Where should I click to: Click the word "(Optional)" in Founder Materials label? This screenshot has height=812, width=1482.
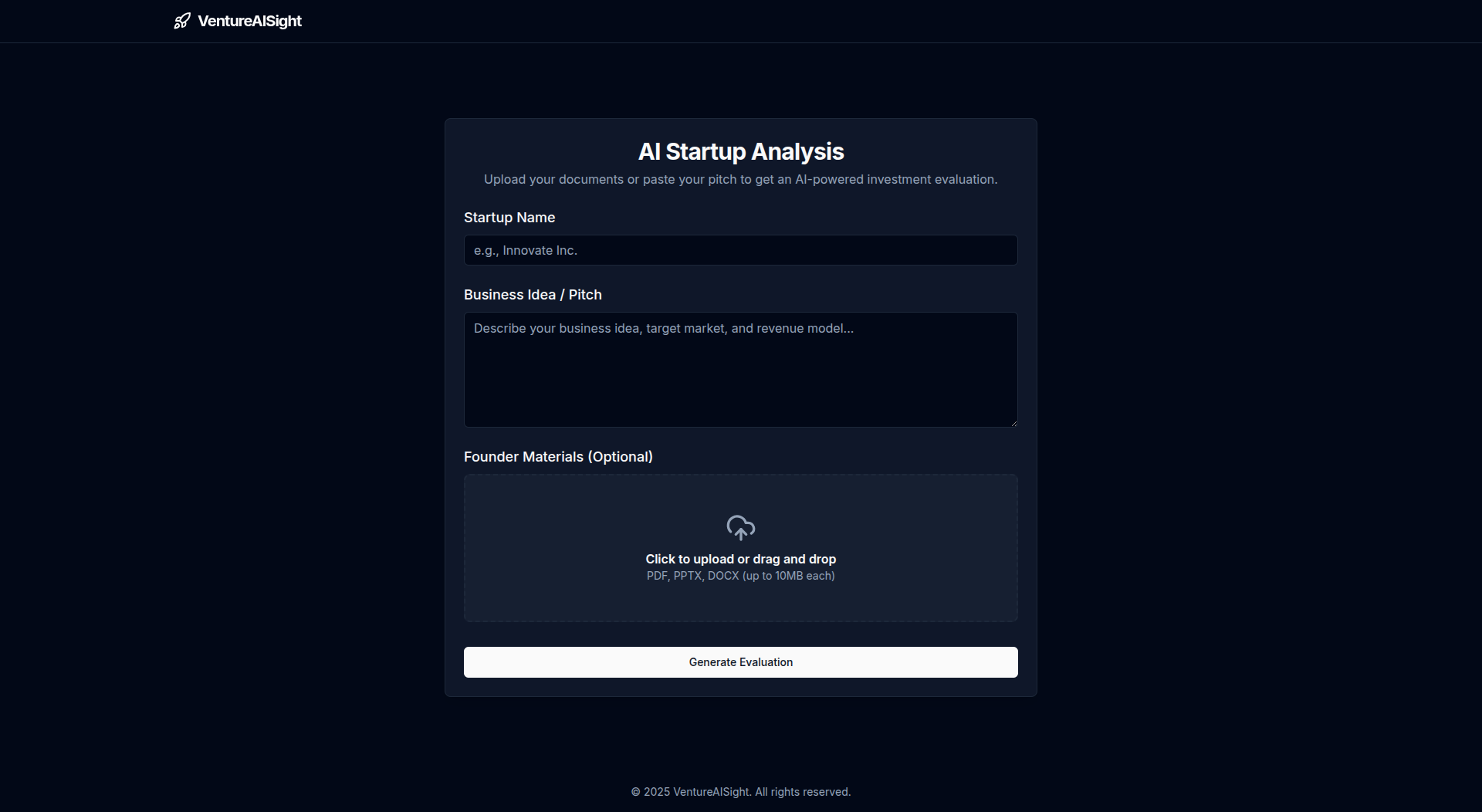(x=620, y=457)
